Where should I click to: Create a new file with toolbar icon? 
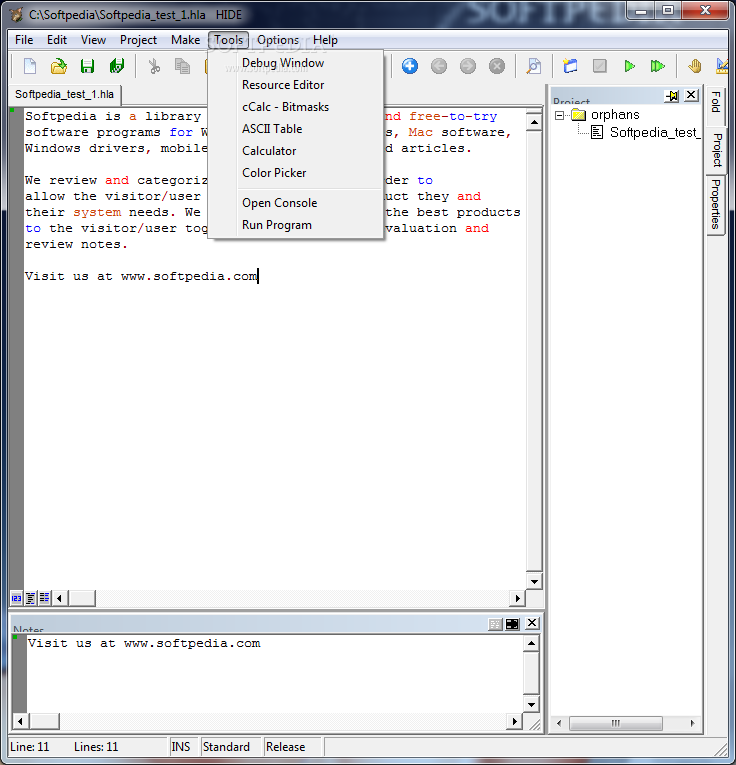[x=30, y=66]
